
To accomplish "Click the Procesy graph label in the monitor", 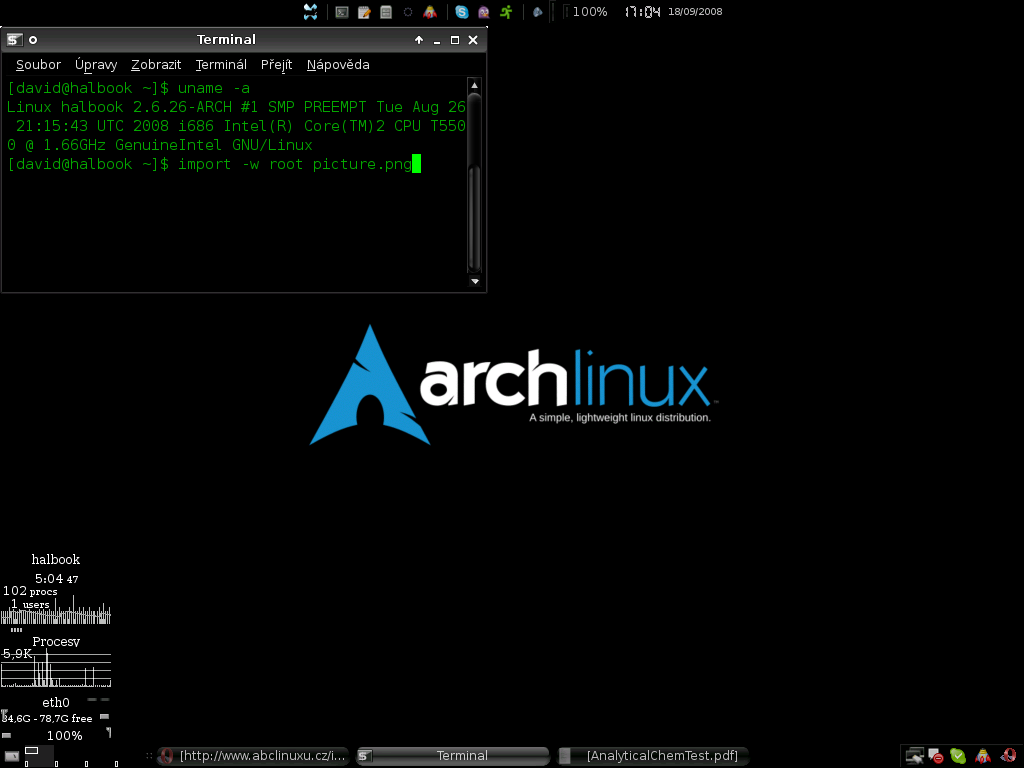I will [56, 642].
